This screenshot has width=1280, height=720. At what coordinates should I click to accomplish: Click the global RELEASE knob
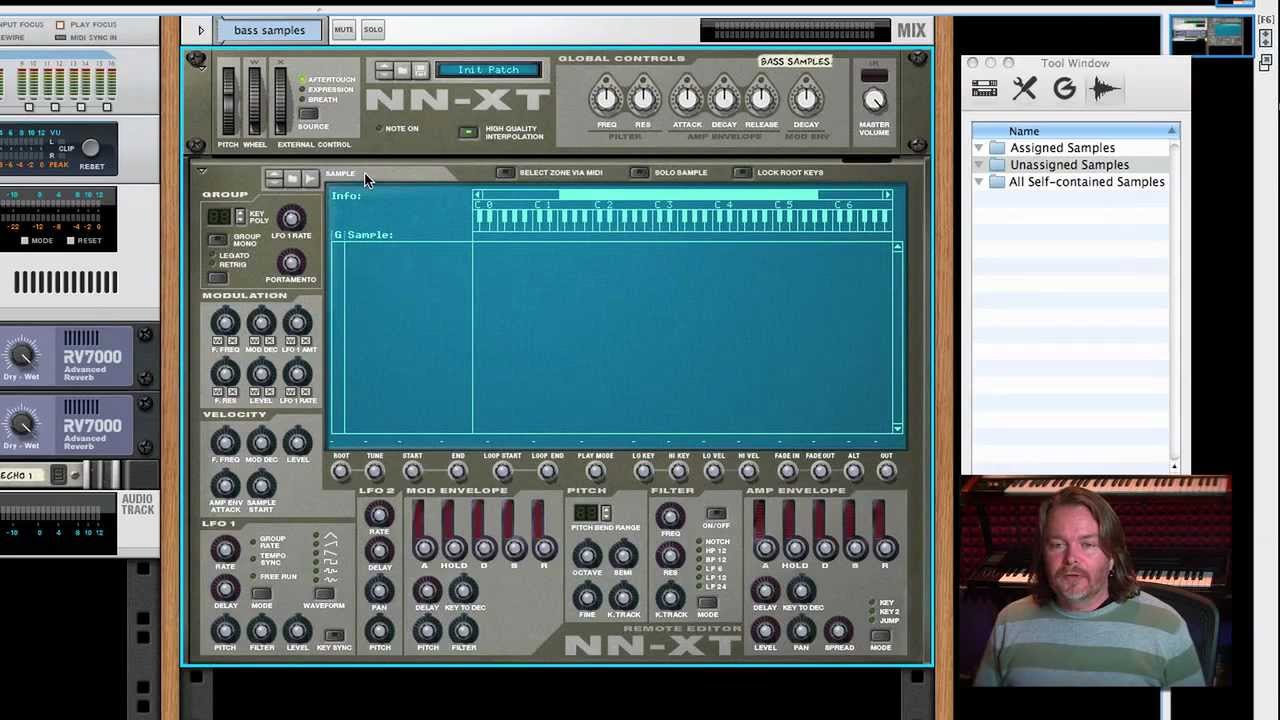tap(760, 99)
